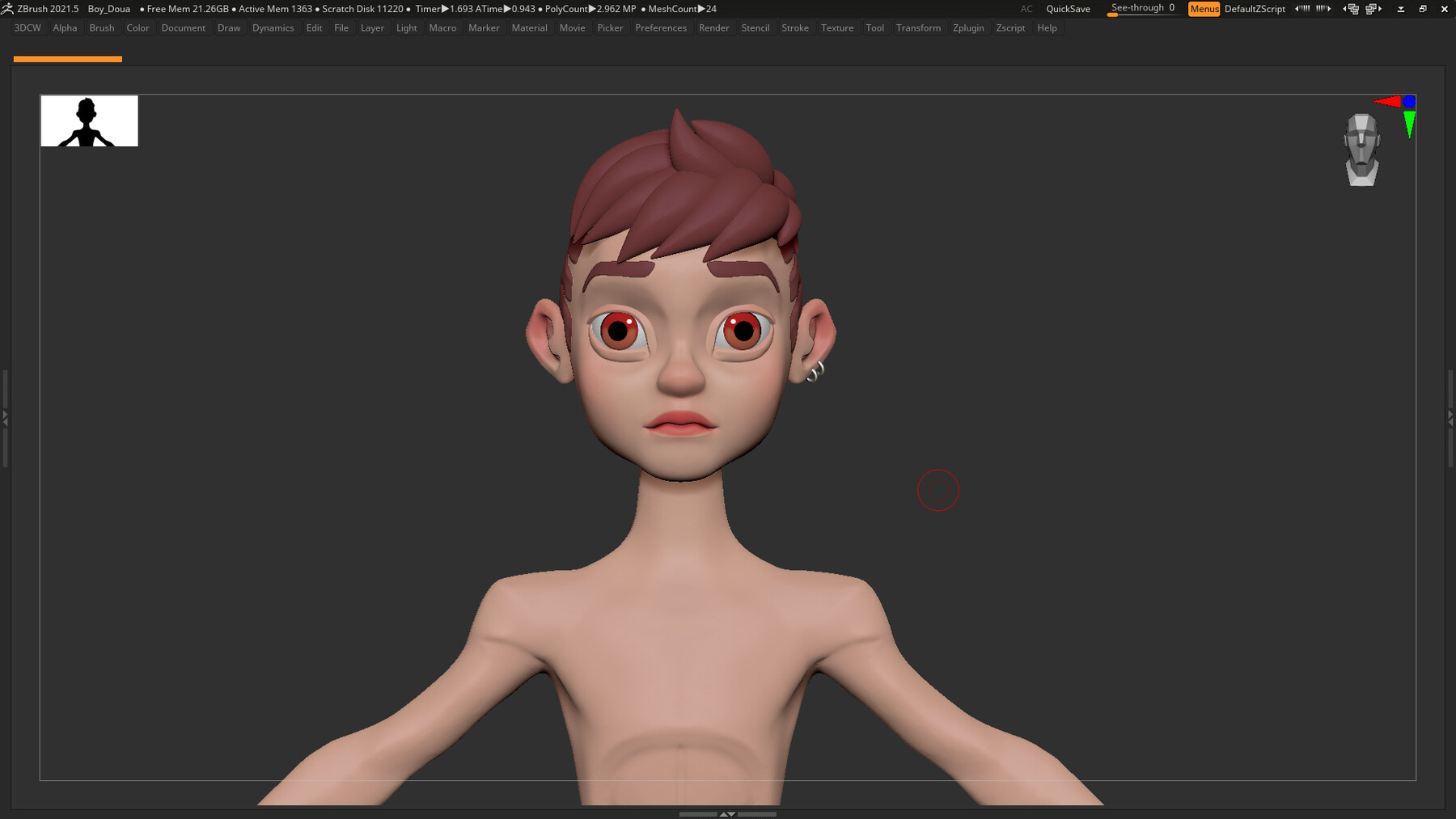1456x819 pixels.
Task: Open the Movie menu
Action: (x=572, y=28)
